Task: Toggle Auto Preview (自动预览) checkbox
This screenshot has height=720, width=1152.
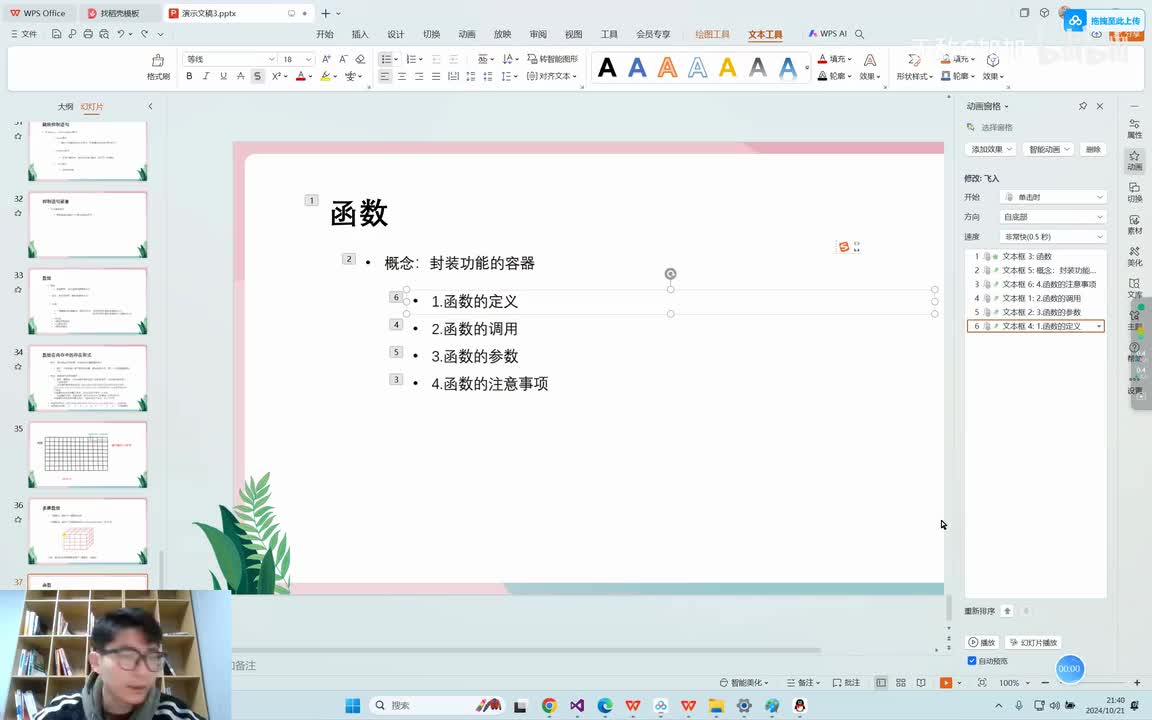Action: click(972, 661)
